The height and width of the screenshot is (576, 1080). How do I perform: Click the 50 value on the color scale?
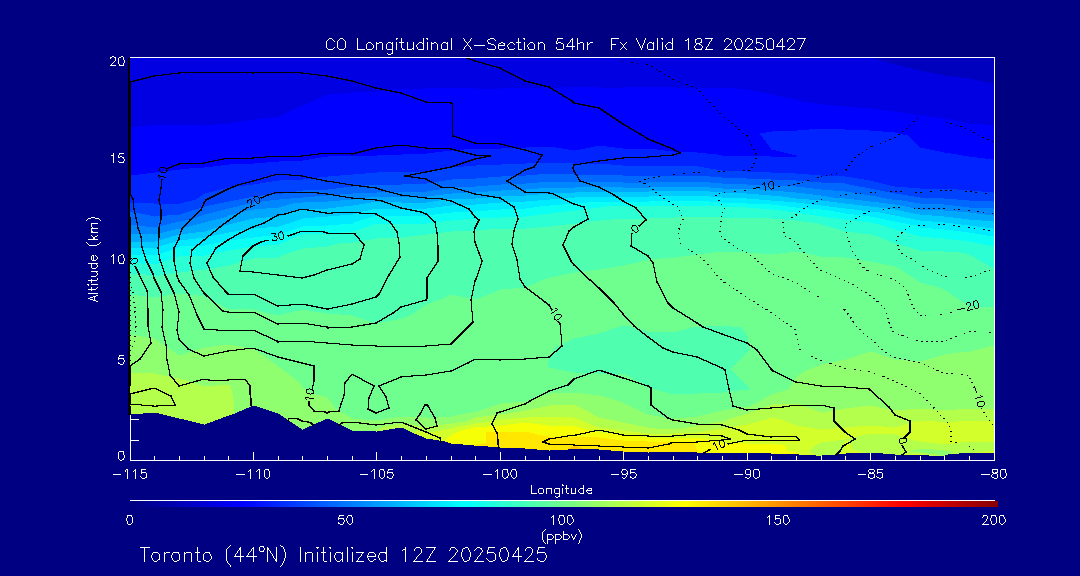point(345,520)
